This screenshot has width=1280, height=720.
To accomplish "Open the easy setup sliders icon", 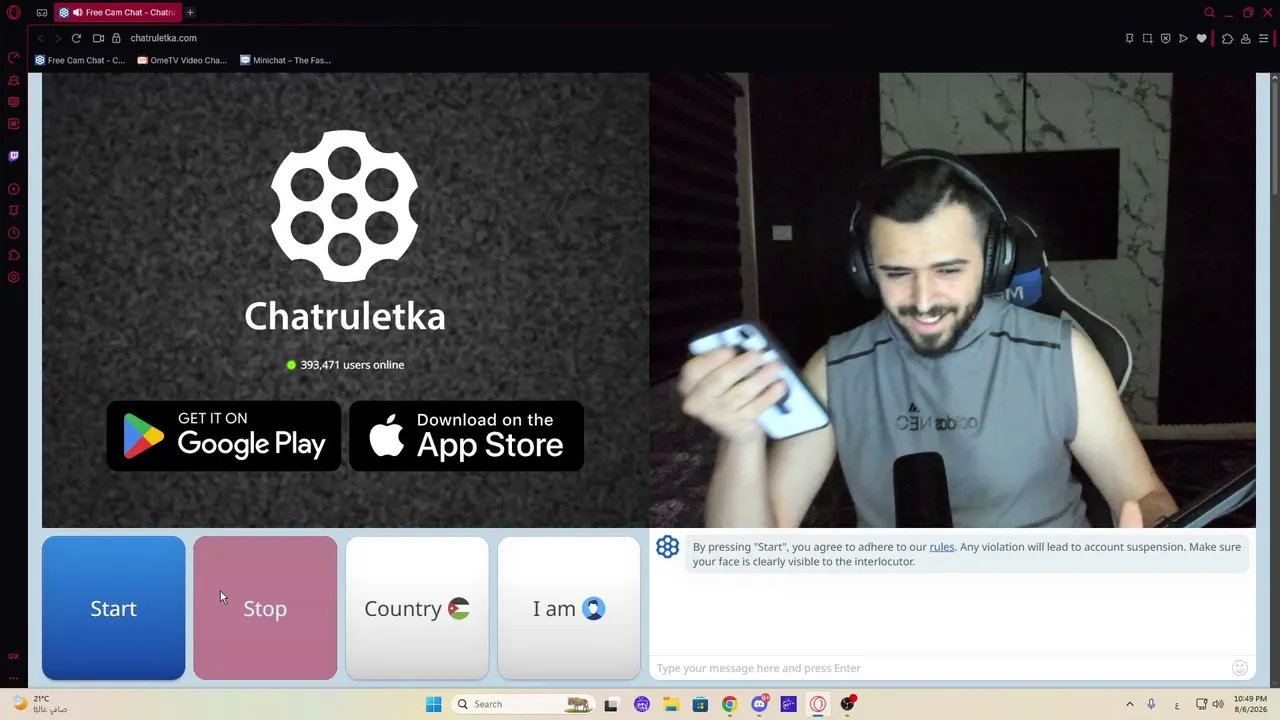I will coord(1263,39).
